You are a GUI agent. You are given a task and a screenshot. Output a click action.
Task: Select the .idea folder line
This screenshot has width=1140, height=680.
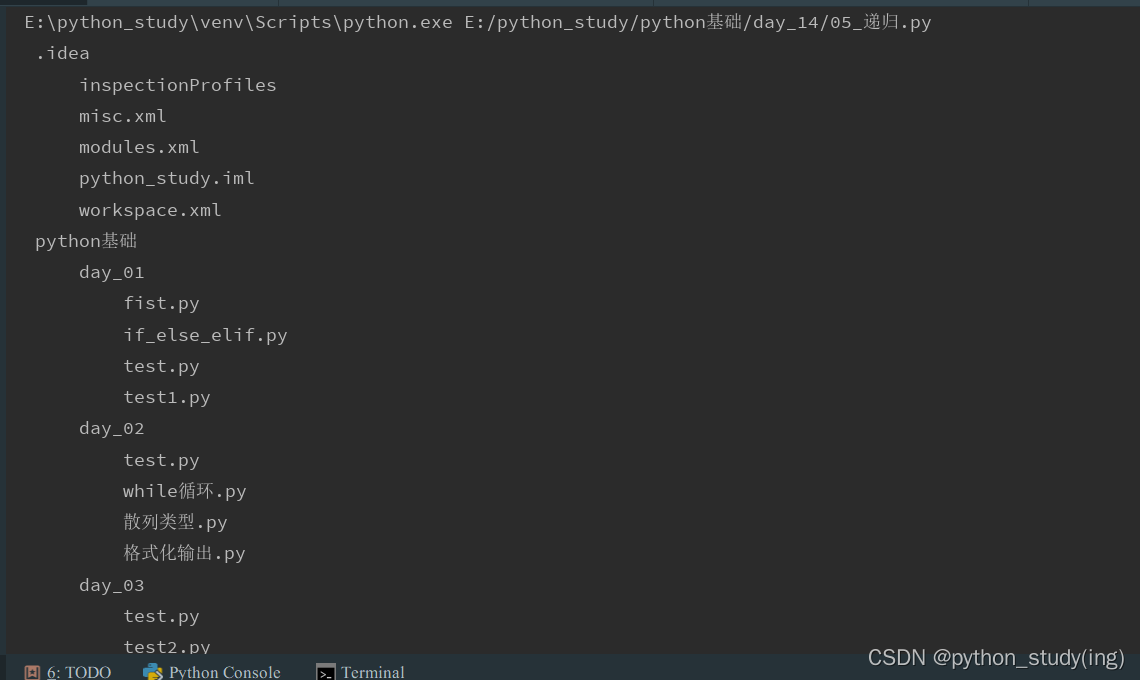point(62,52)
